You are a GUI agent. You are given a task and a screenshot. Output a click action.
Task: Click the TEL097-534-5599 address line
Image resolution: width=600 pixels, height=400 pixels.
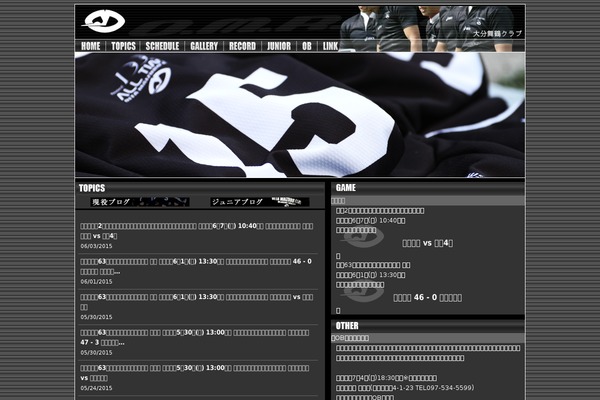pos(405,388)
